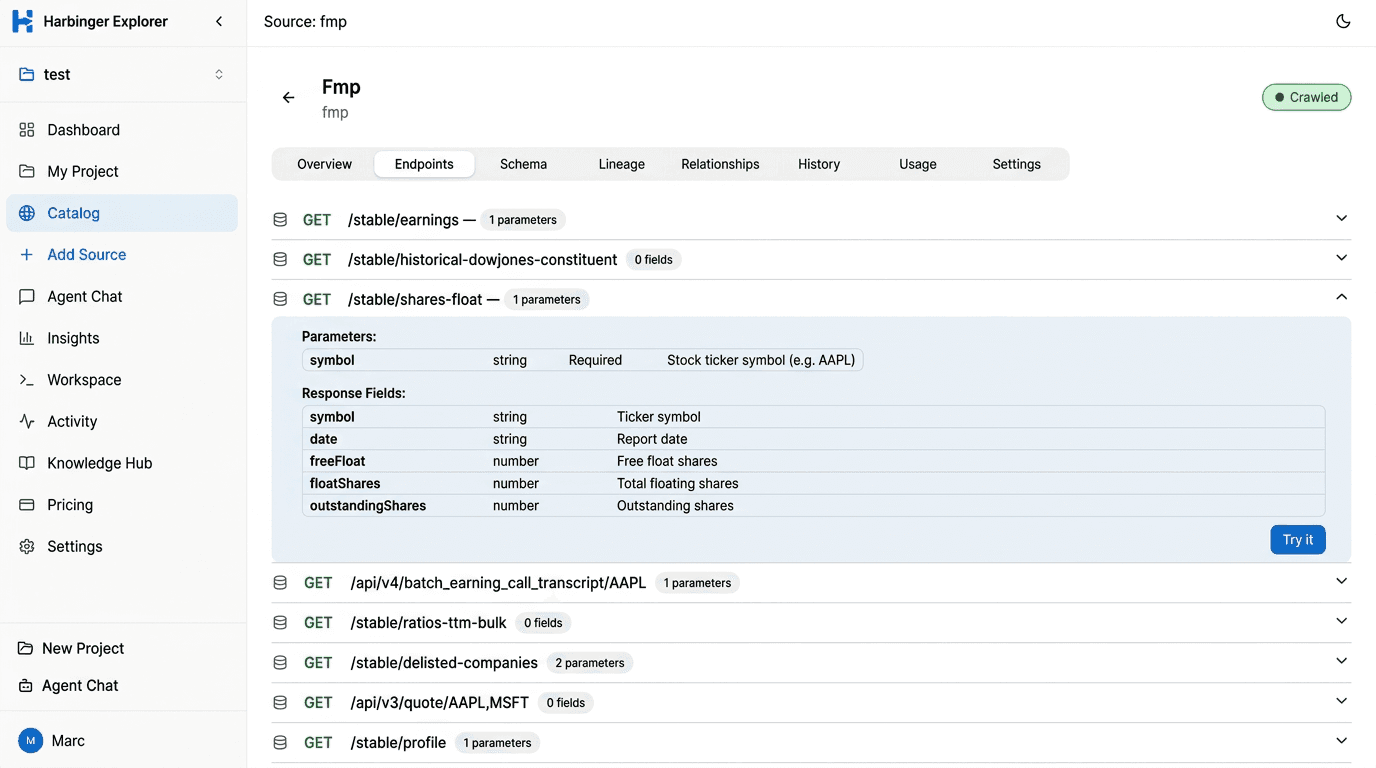The image size is (1376, 768).
Task: Open the Dashboard from the sidebar
Action: click(83, 129)
